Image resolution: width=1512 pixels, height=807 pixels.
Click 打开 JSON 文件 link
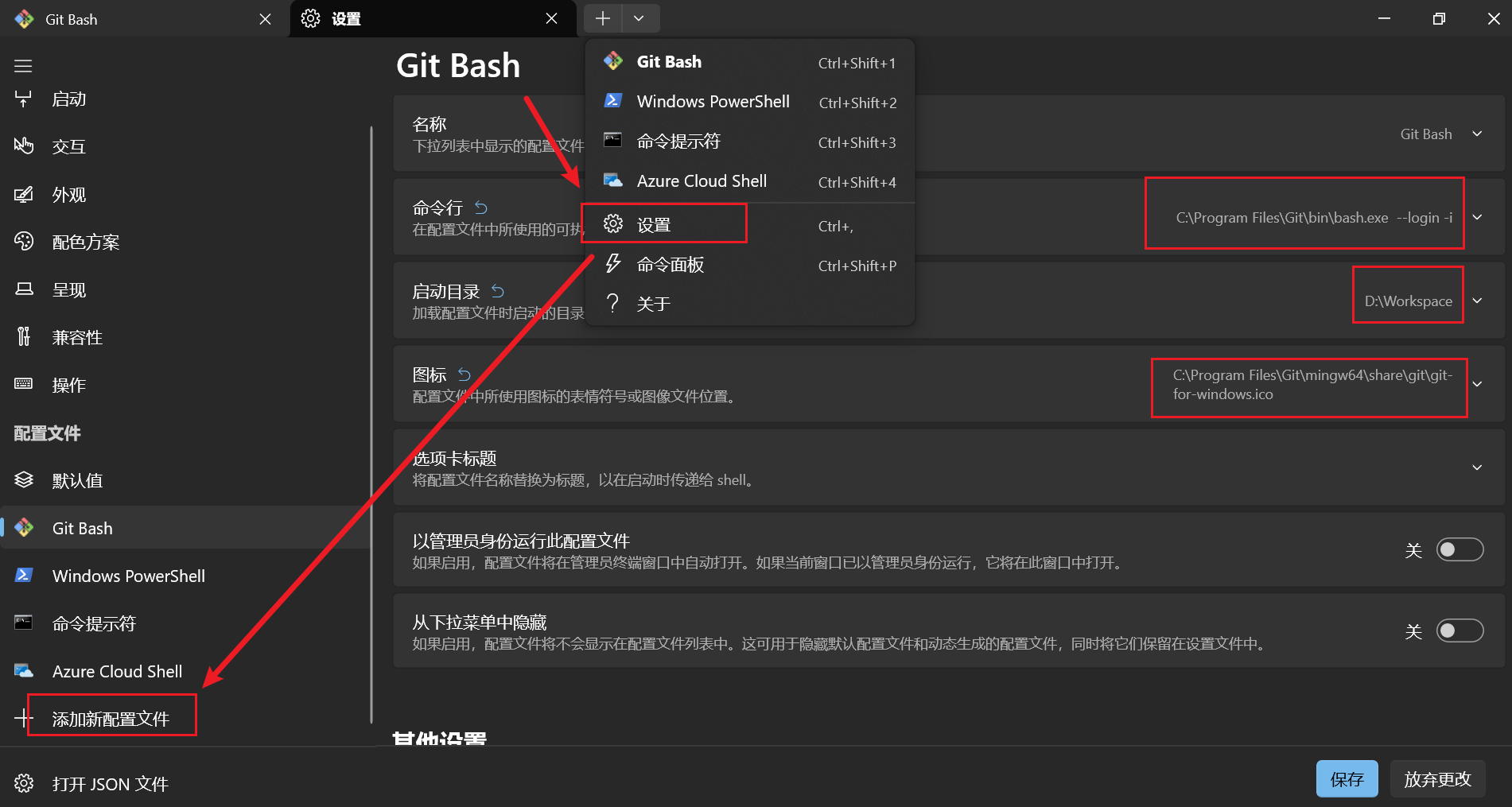(111, 784)
